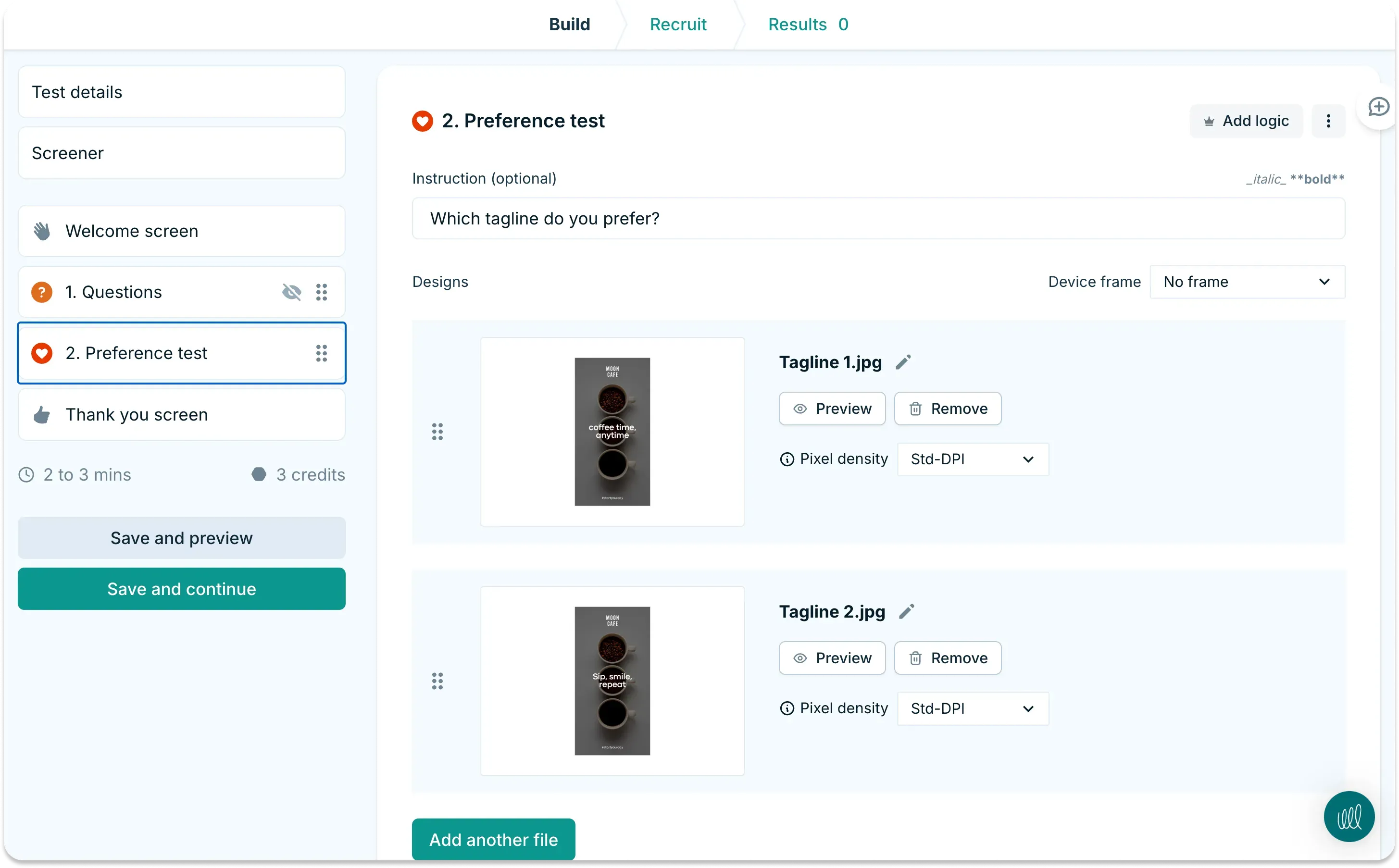
Task: Open the chat widget at bottom right
Action: 1349,816
